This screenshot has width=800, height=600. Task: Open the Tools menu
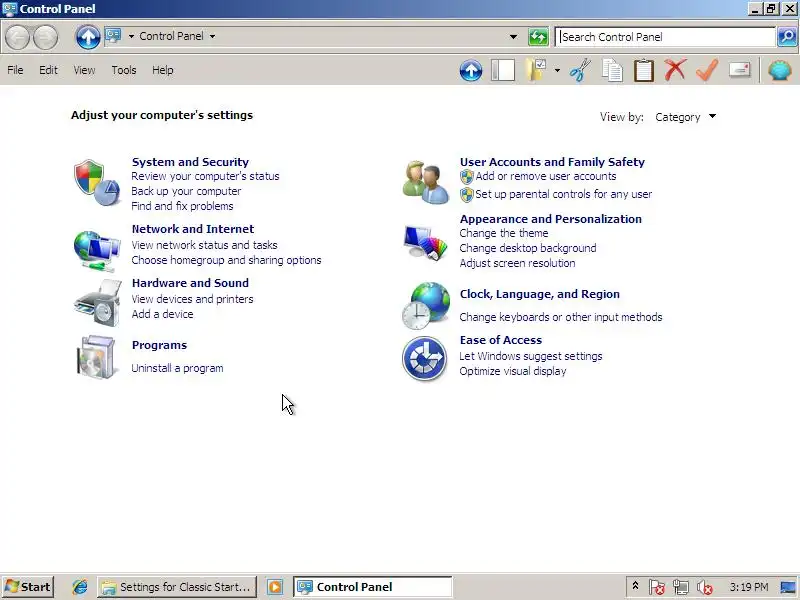(x=124, y=70)
